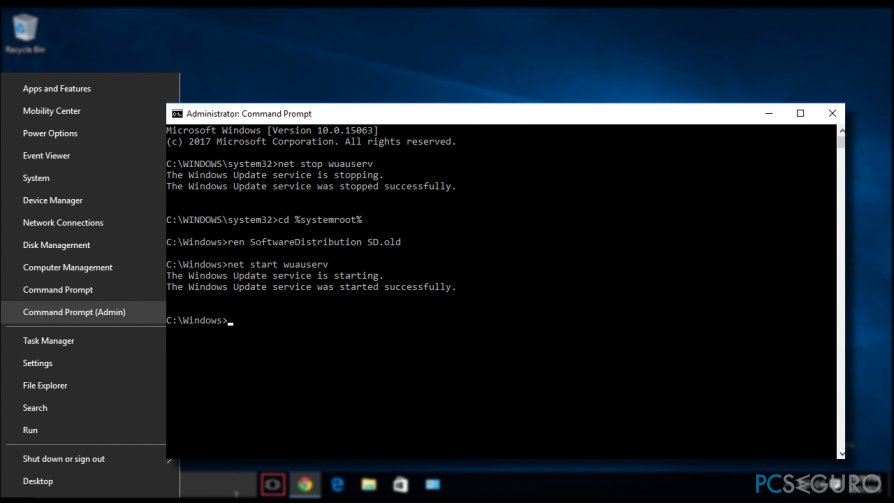Click the 'cd %systemroot%' command line

click(264, 220)
